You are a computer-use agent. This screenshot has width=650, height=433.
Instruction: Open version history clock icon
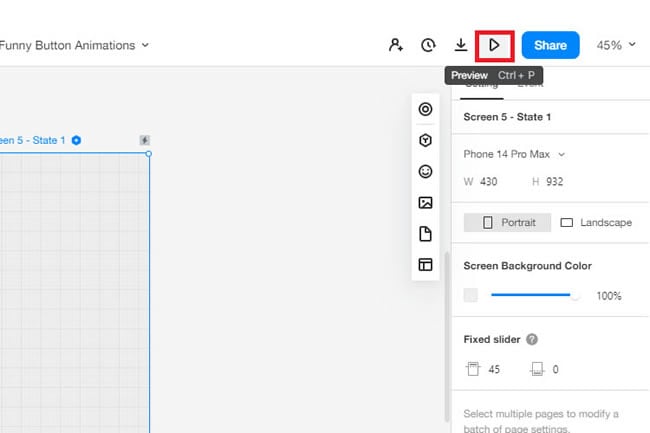click(428, 45)
